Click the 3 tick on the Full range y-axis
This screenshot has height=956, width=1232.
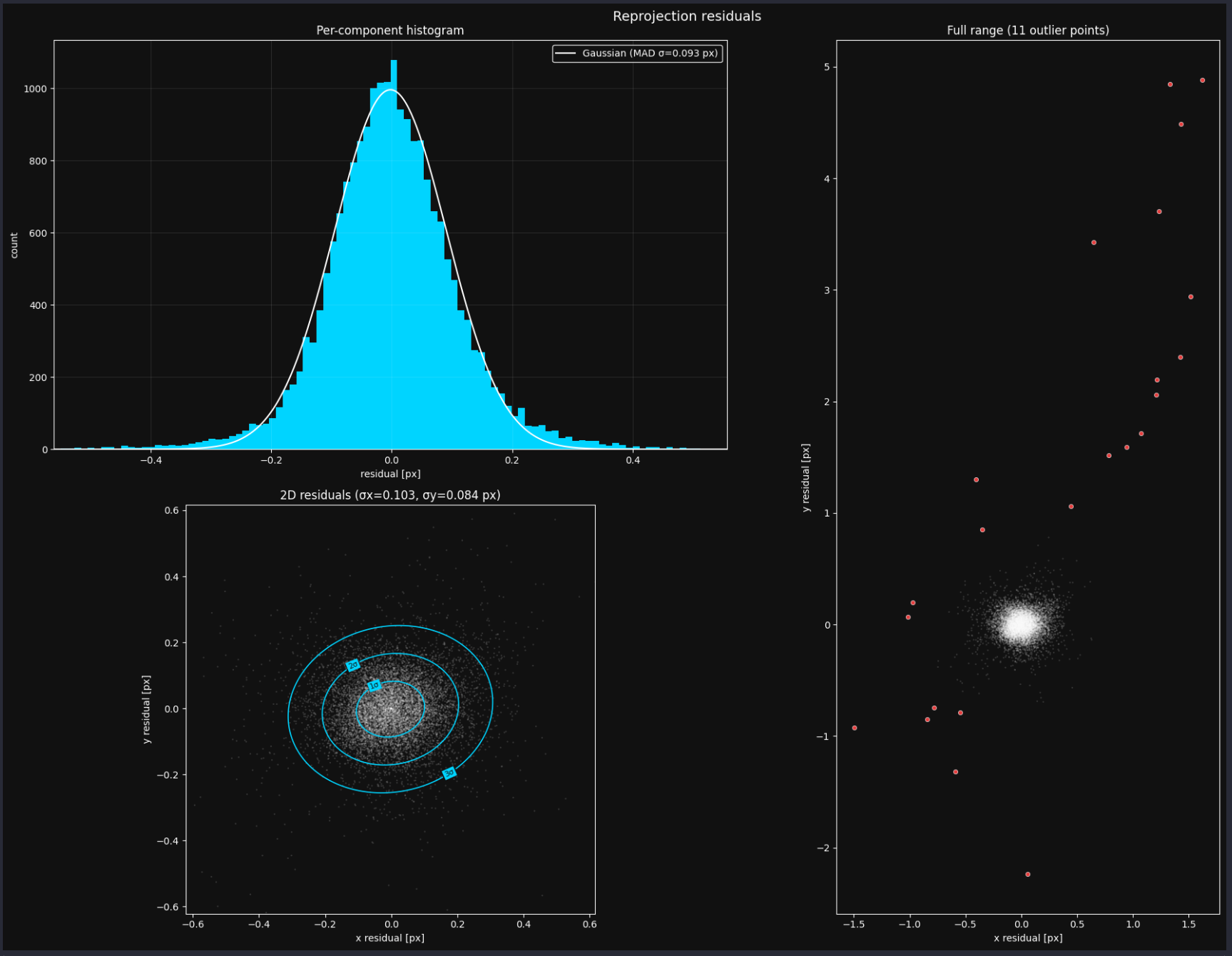tap(827, 290)
